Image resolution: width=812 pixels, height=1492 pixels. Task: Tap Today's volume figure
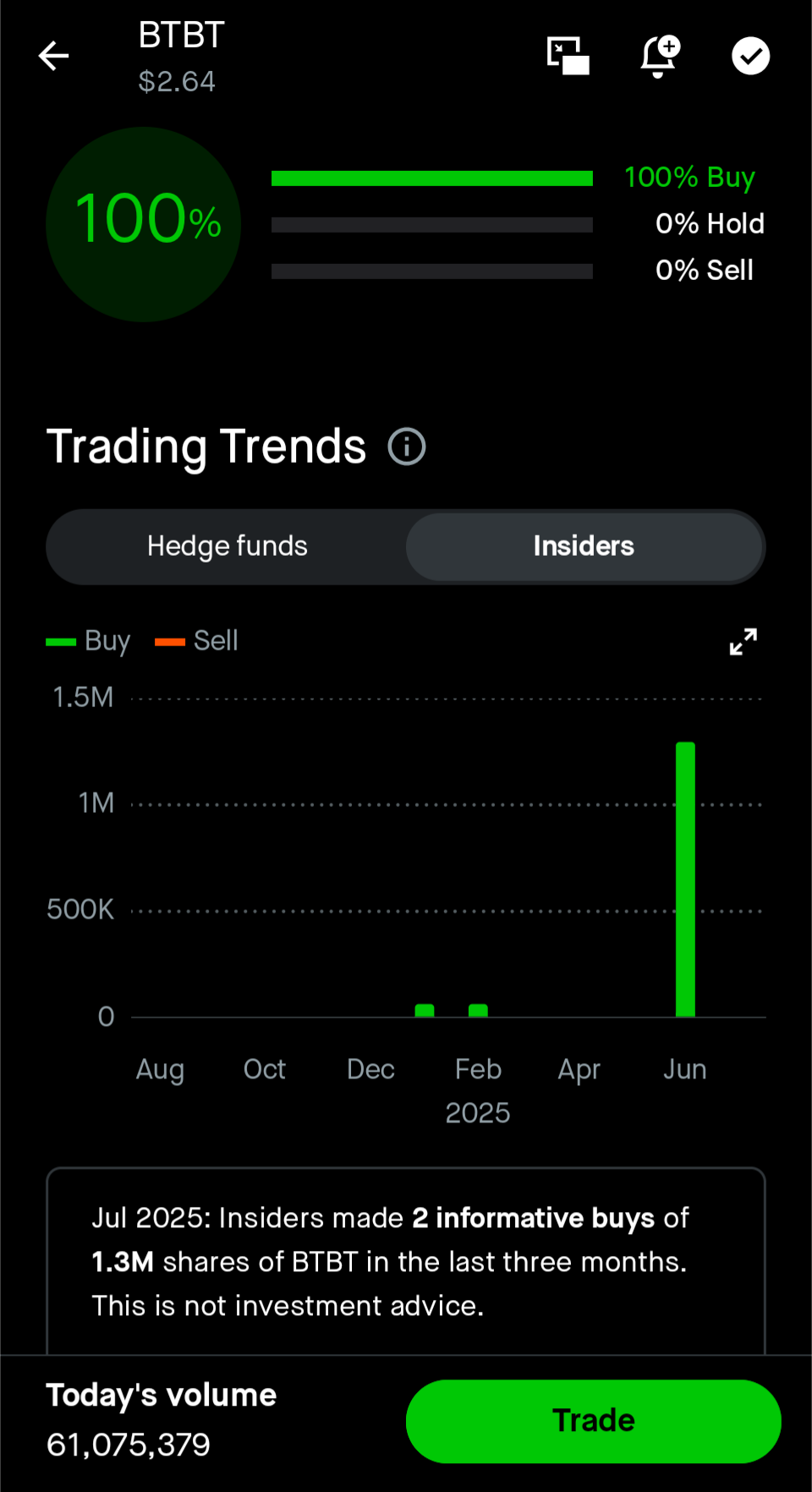click(x=129, y=1445)
